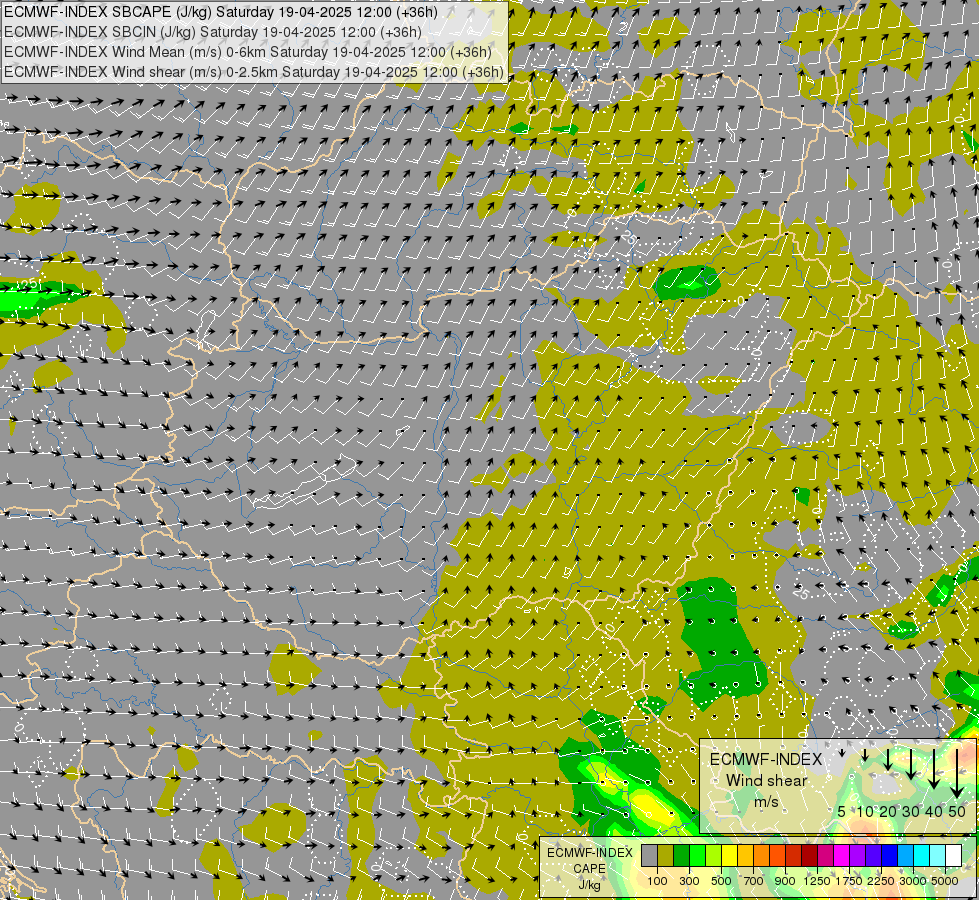Click the 2250 label on CAPE scale

point(881,881)
